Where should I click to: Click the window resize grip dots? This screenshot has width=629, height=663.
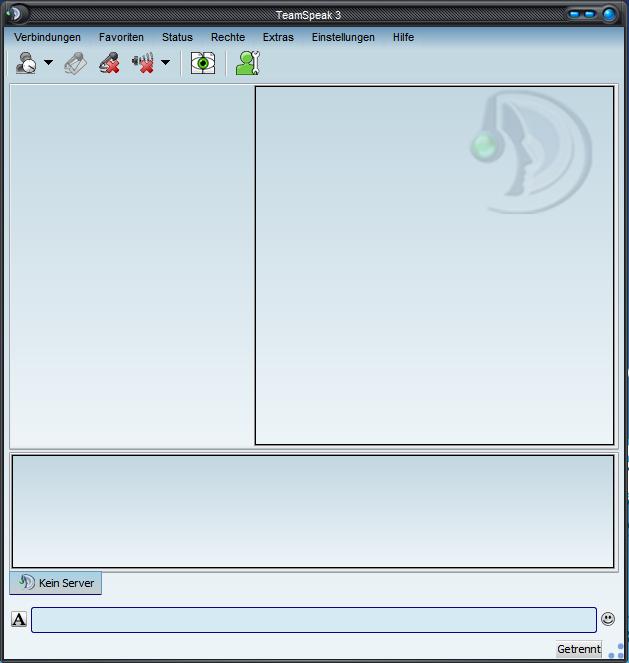click(616, 651)
